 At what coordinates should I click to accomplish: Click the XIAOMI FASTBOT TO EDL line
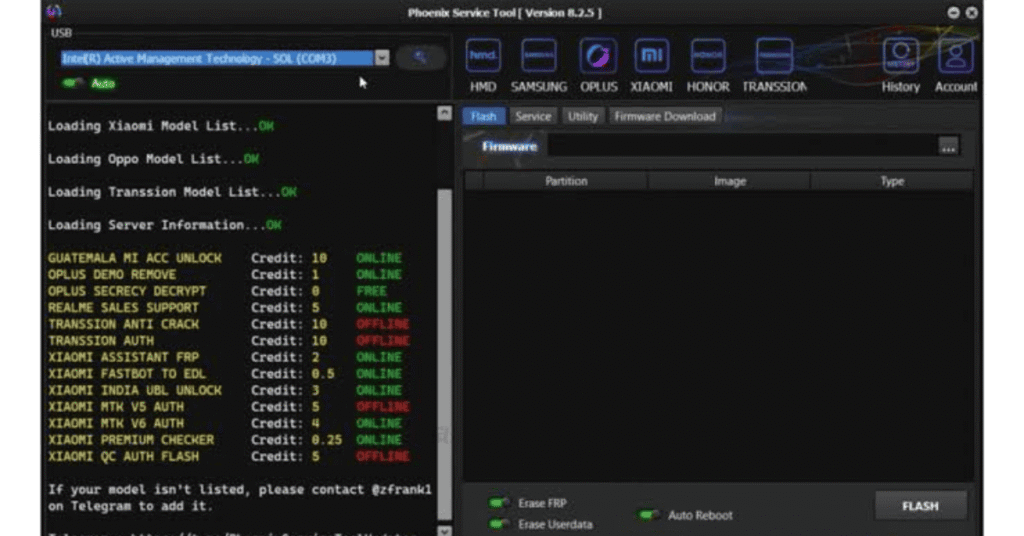225,373
